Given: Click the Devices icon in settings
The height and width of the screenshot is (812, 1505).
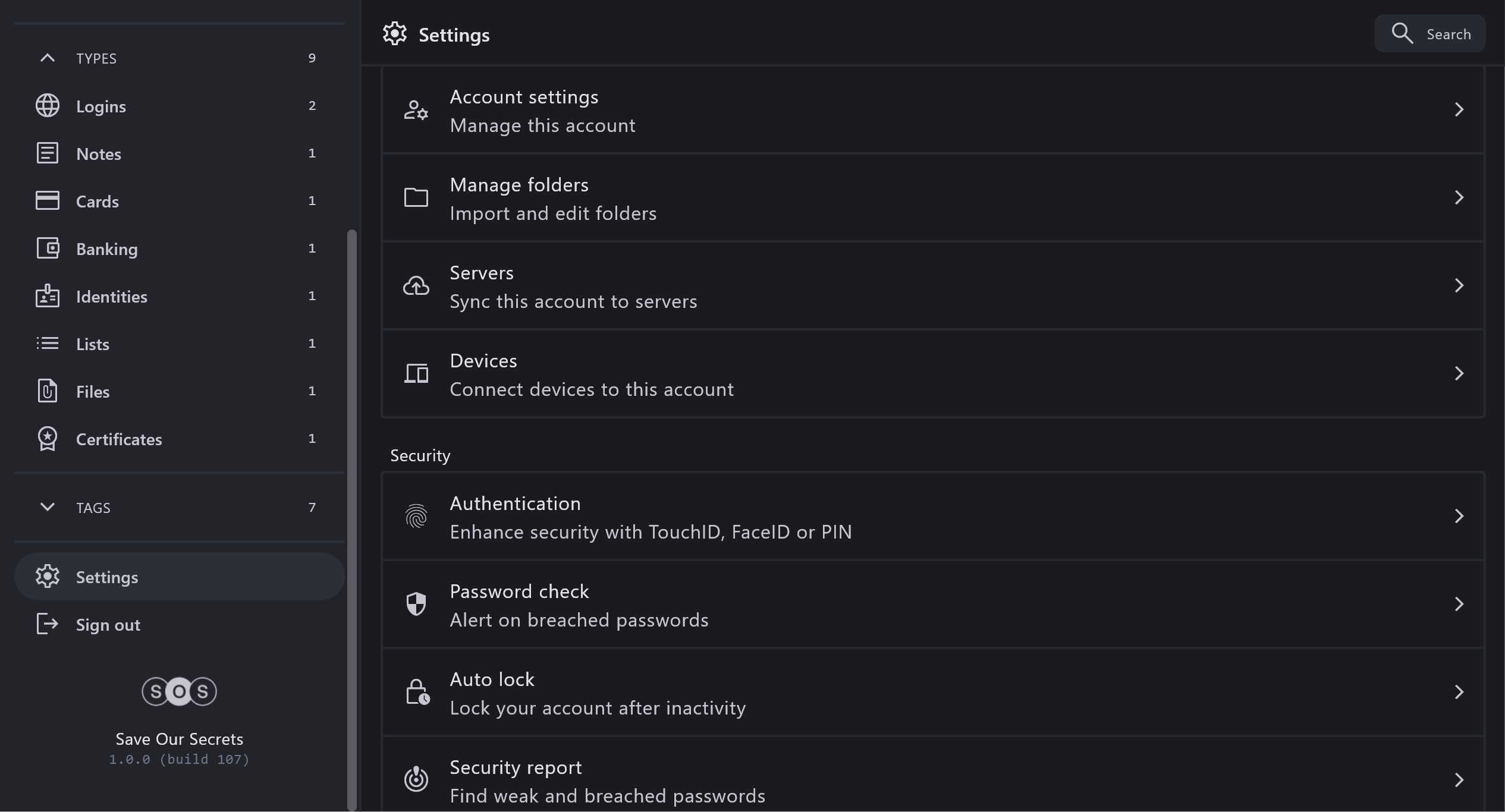Looking at the screenshot, I should (x=416, y=374).
